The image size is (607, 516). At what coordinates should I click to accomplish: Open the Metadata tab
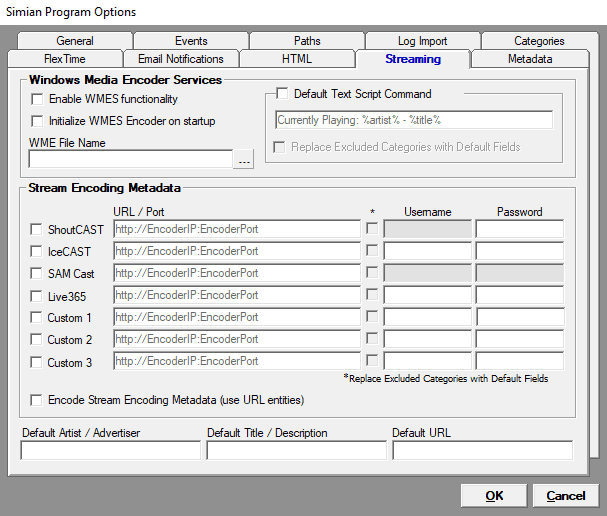(x=530, y=59)
